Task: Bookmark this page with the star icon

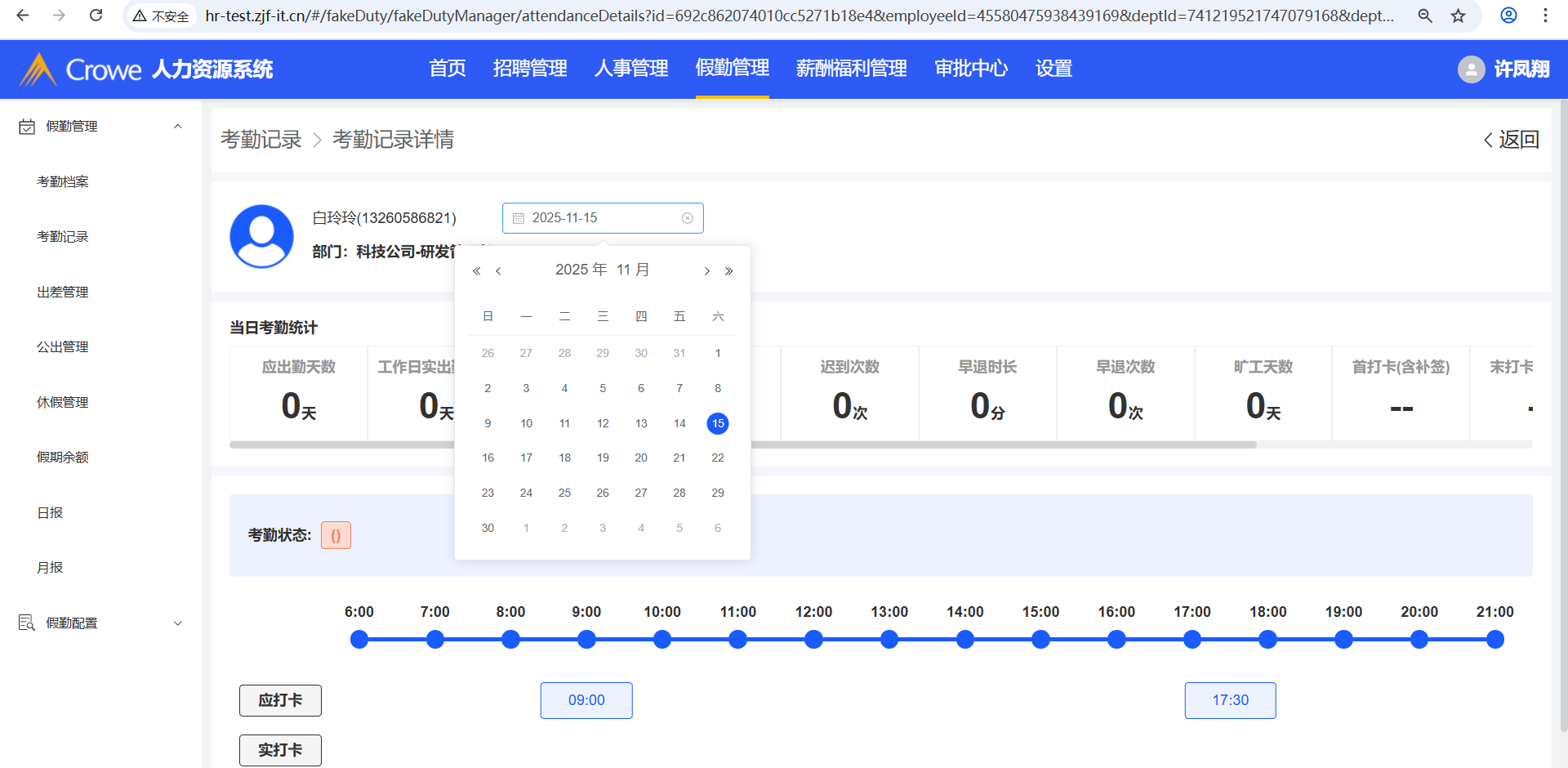Action: (1458, 16)
